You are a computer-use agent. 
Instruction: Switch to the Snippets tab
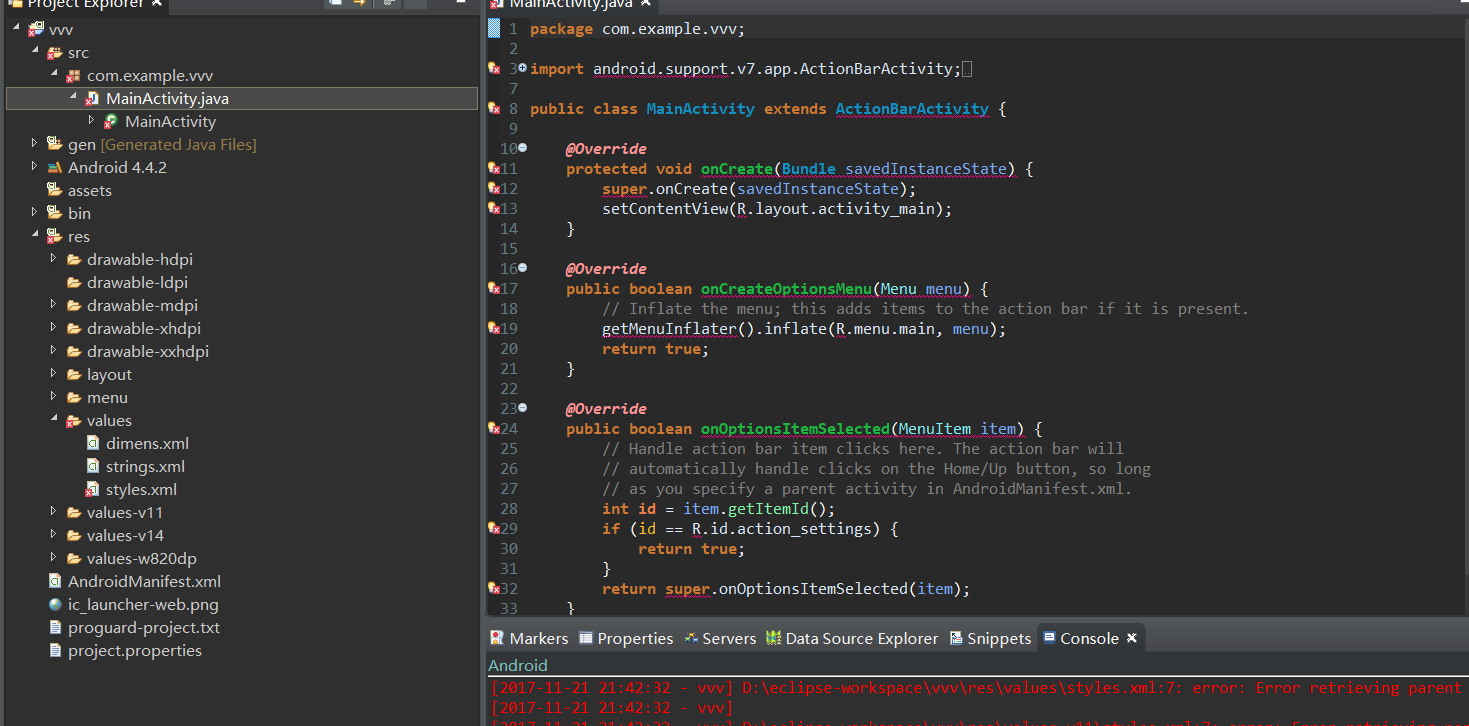[990, 638]
